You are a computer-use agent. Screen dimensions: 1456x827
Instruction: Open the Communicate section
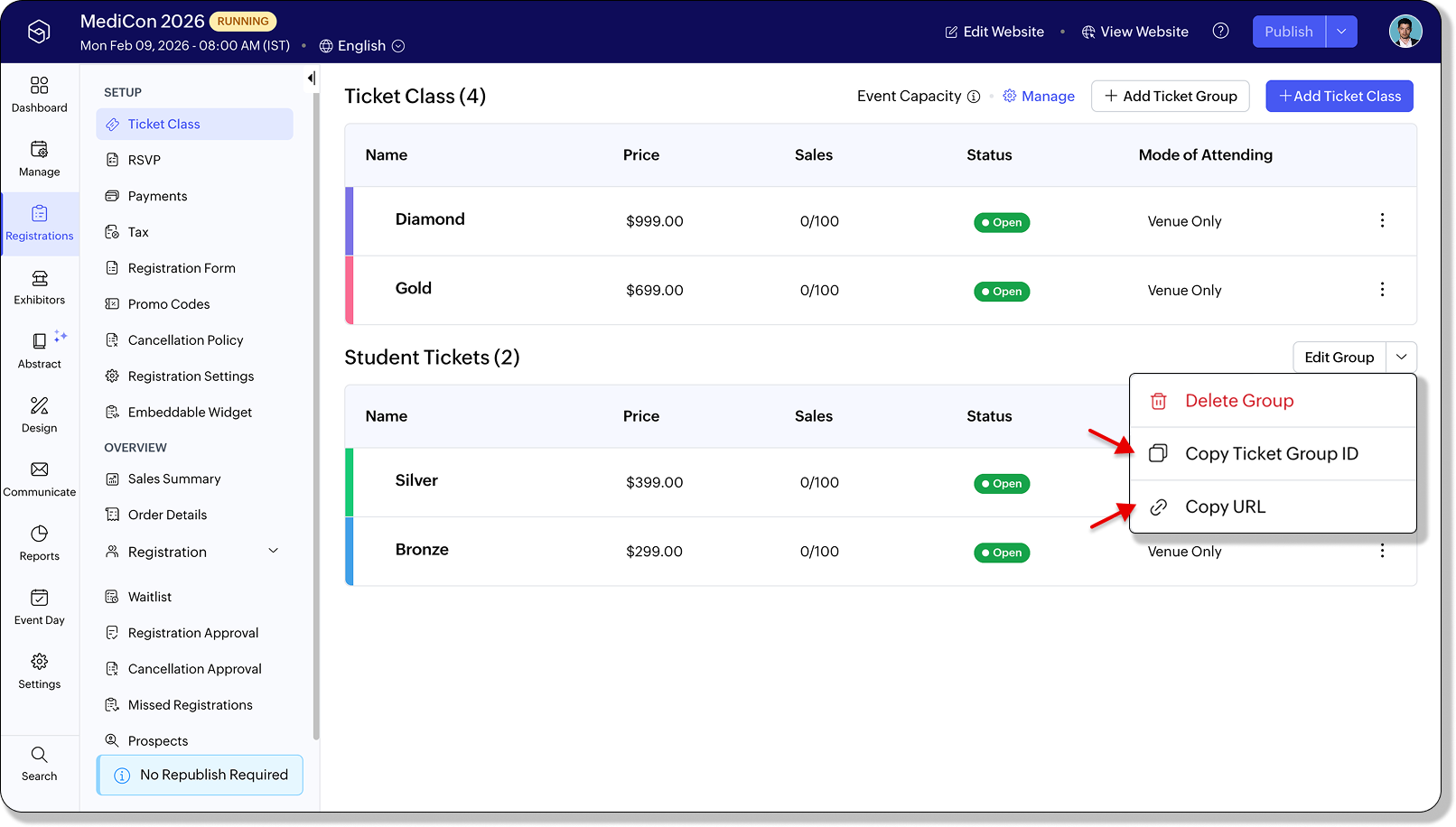pyautogui.click(x=40, y=479)
